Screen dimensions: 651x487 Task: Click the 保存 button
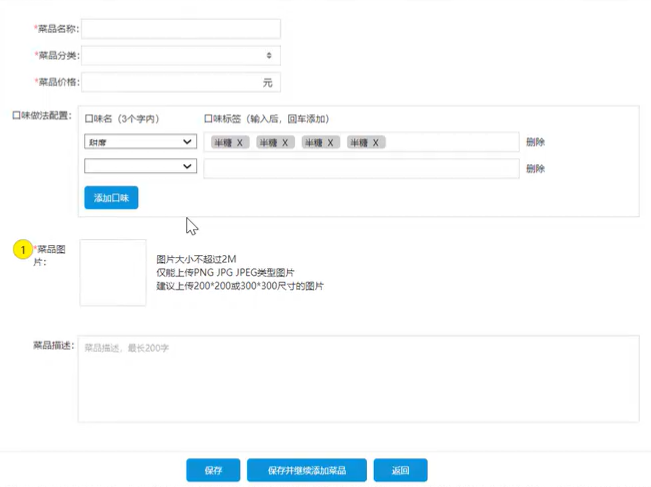[x=213, y=470]
